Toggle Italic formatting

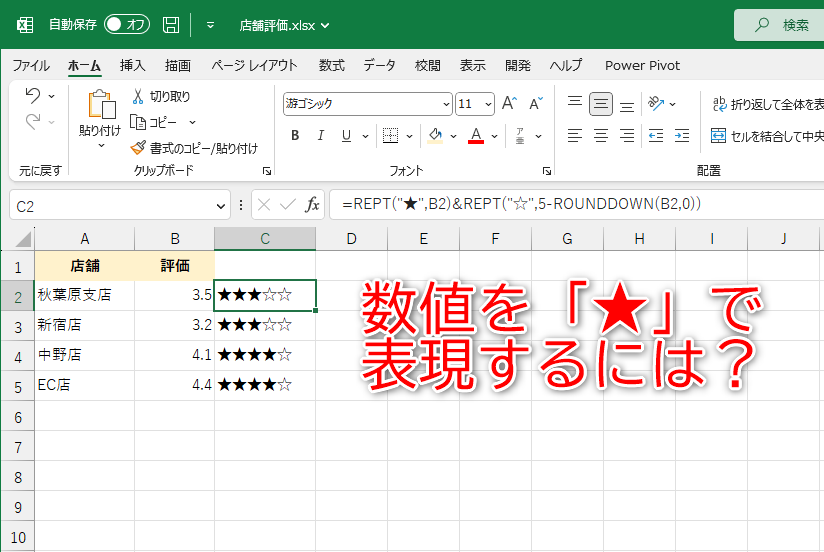point(321,136)
